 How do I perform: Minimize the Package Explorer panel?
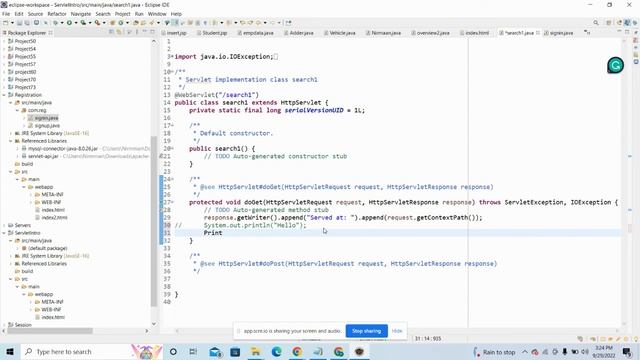coord(144,32)
